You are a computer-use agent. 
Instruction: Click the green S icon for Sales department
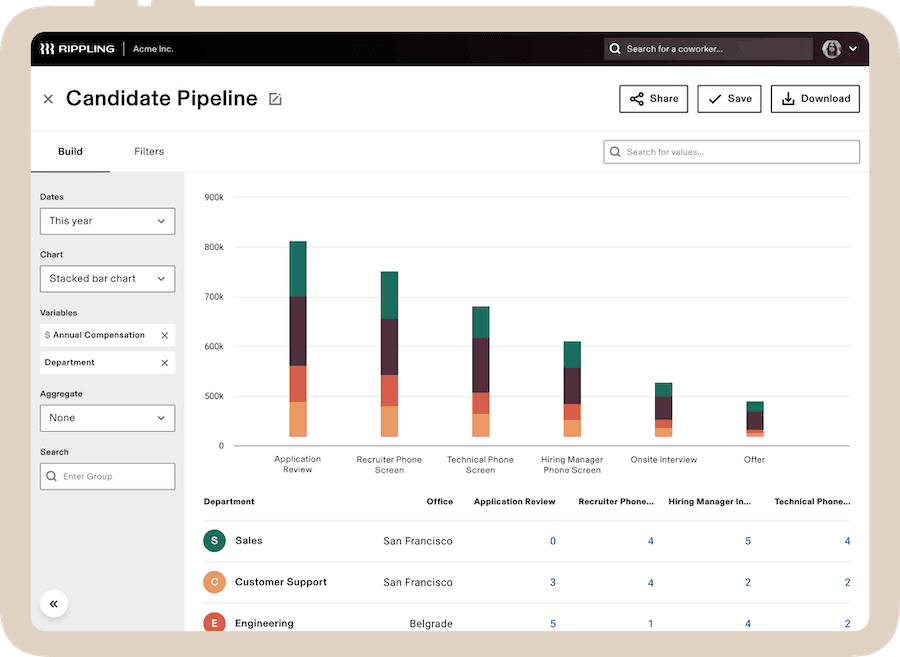coord(214,540)
